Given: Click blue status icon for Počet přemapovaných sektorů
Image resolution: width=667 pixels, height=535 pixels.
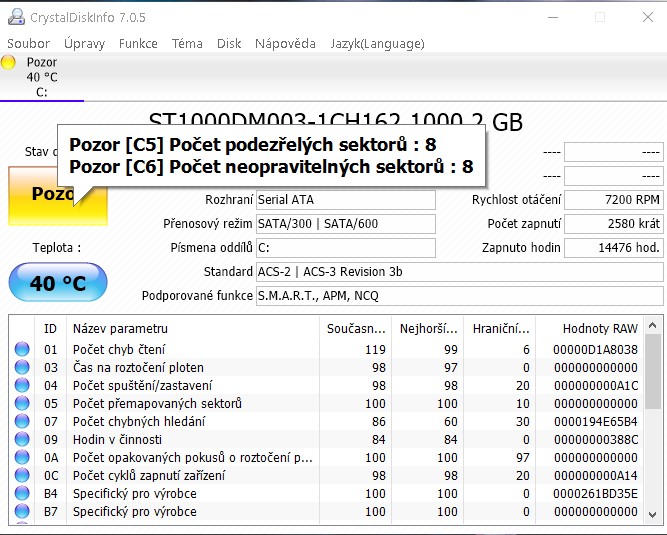Looking at the screenshot, I should pos(22,404).
